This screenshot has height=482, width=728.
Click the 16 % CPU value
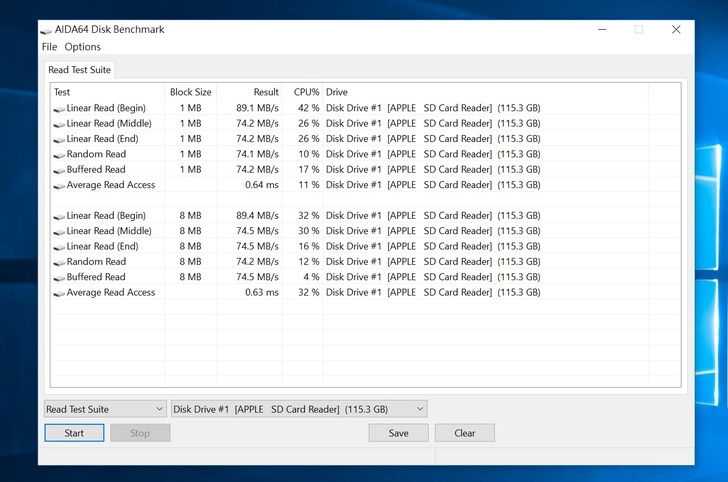tap(309, 246)
